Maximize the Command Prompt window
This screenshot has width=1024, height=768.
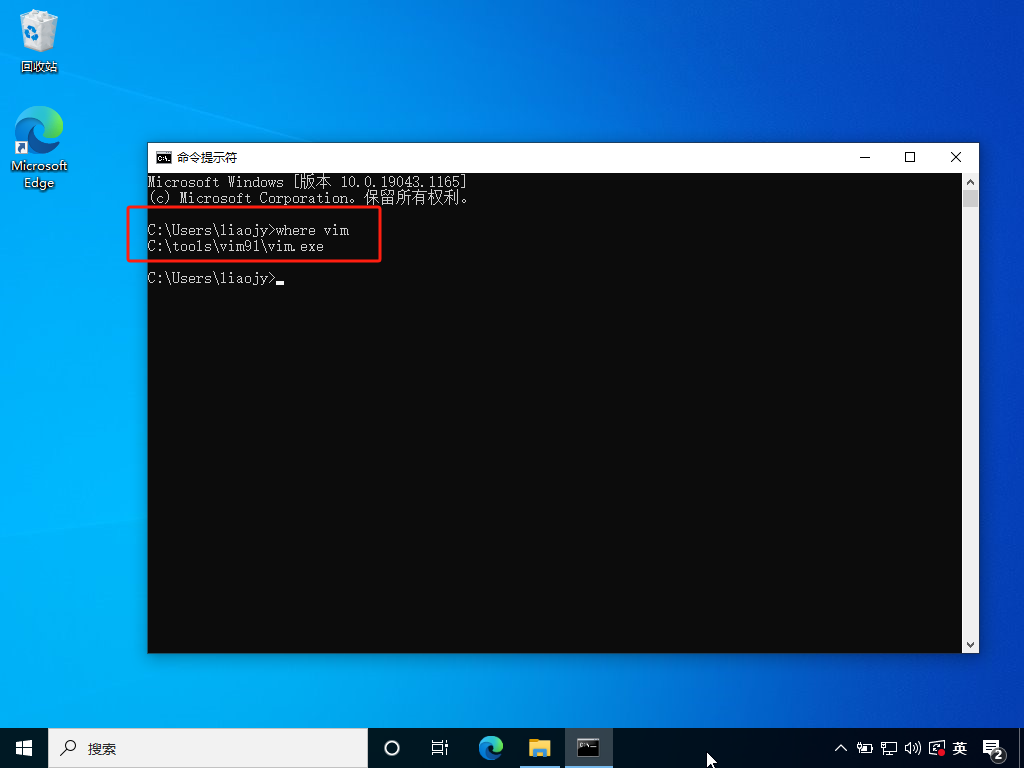coord(910,157)
